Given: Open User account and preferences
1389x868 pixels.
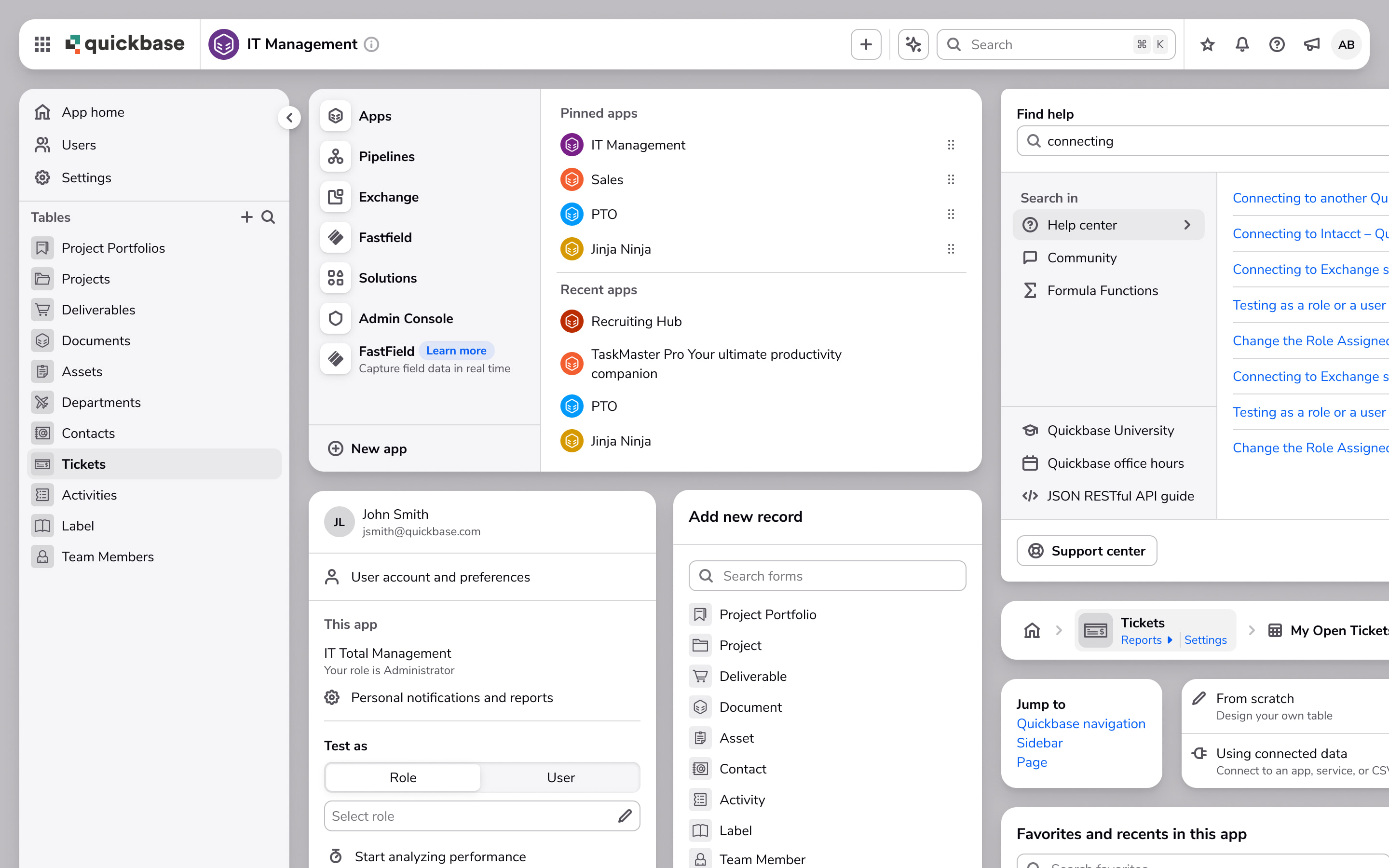Looking at the screenshot, I should (482, 577).
